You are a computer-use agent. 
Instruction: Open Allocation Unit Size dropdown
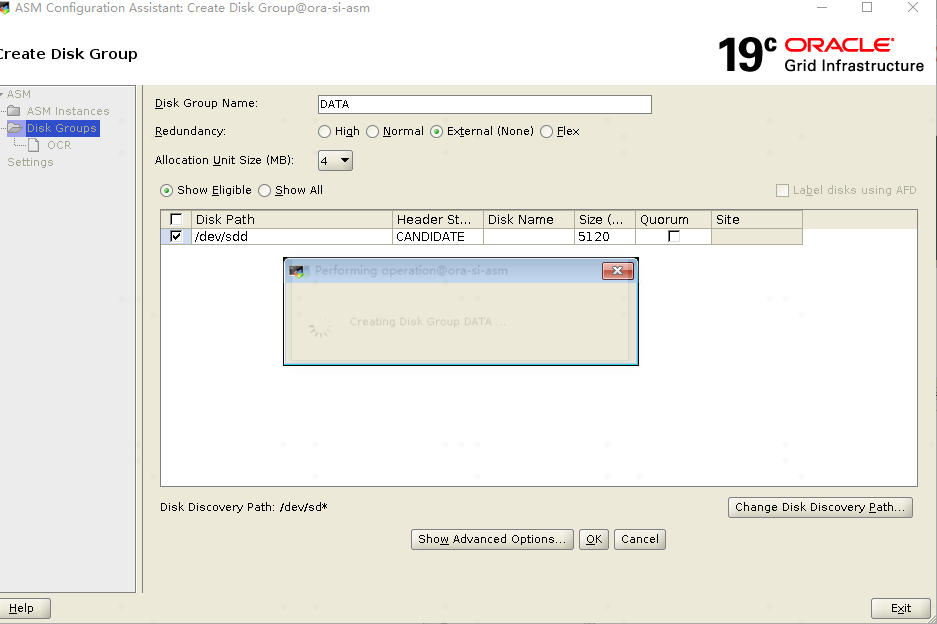coord(335,160)
